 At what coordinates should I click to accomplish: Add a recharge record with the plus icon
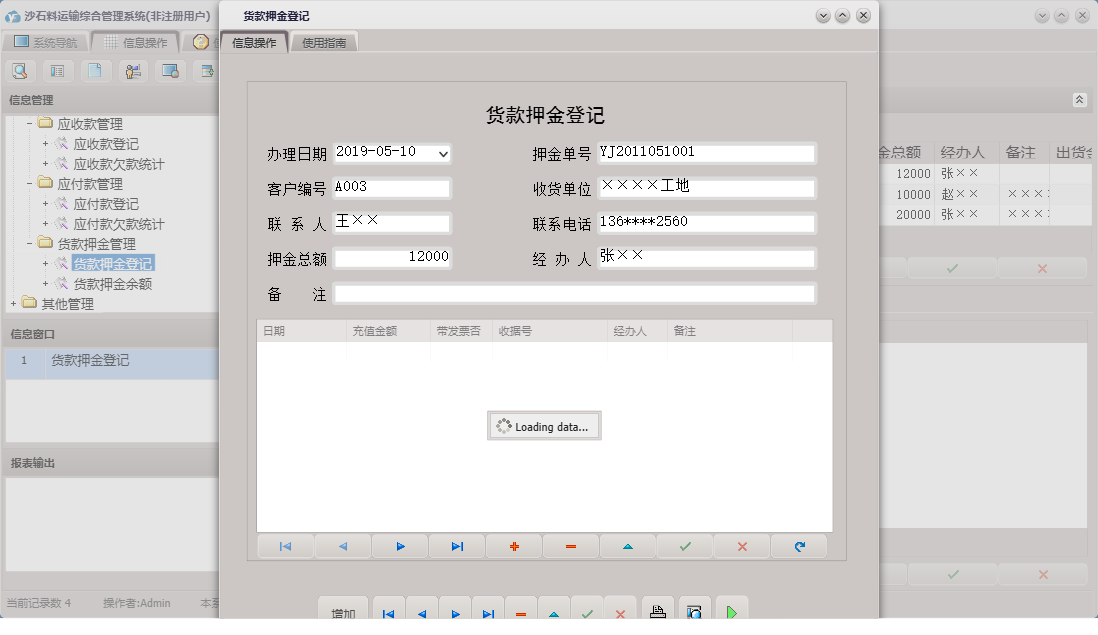coord(513,546)
